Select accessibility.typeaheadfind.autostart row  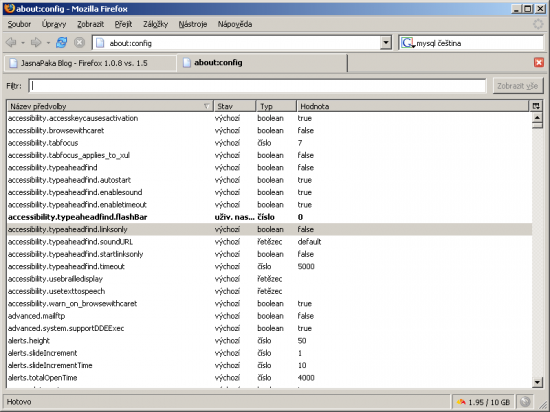269,180
